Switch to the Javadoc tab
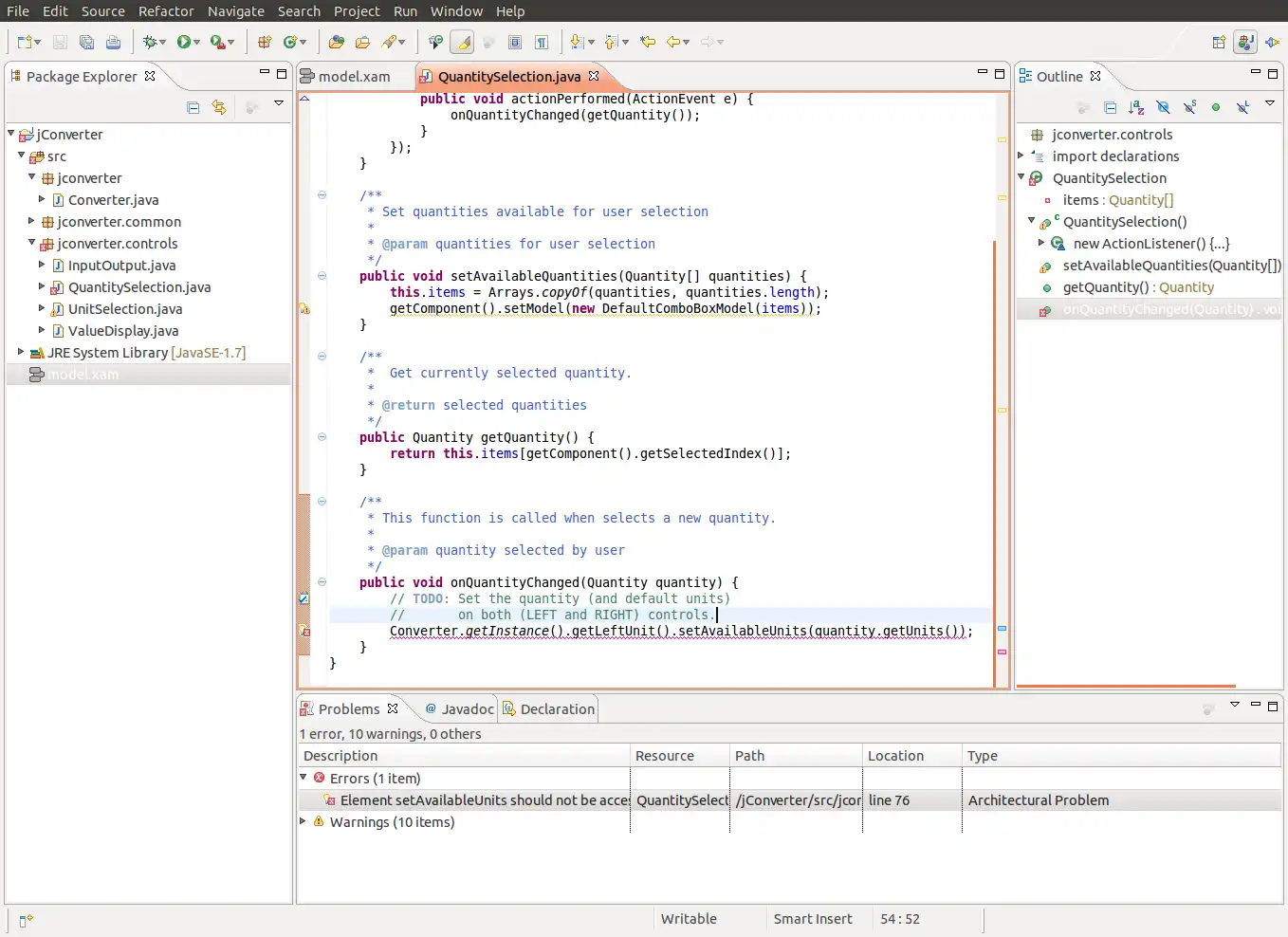The height and width of the screenshot is (937, 1288). (x=459, y=708)
